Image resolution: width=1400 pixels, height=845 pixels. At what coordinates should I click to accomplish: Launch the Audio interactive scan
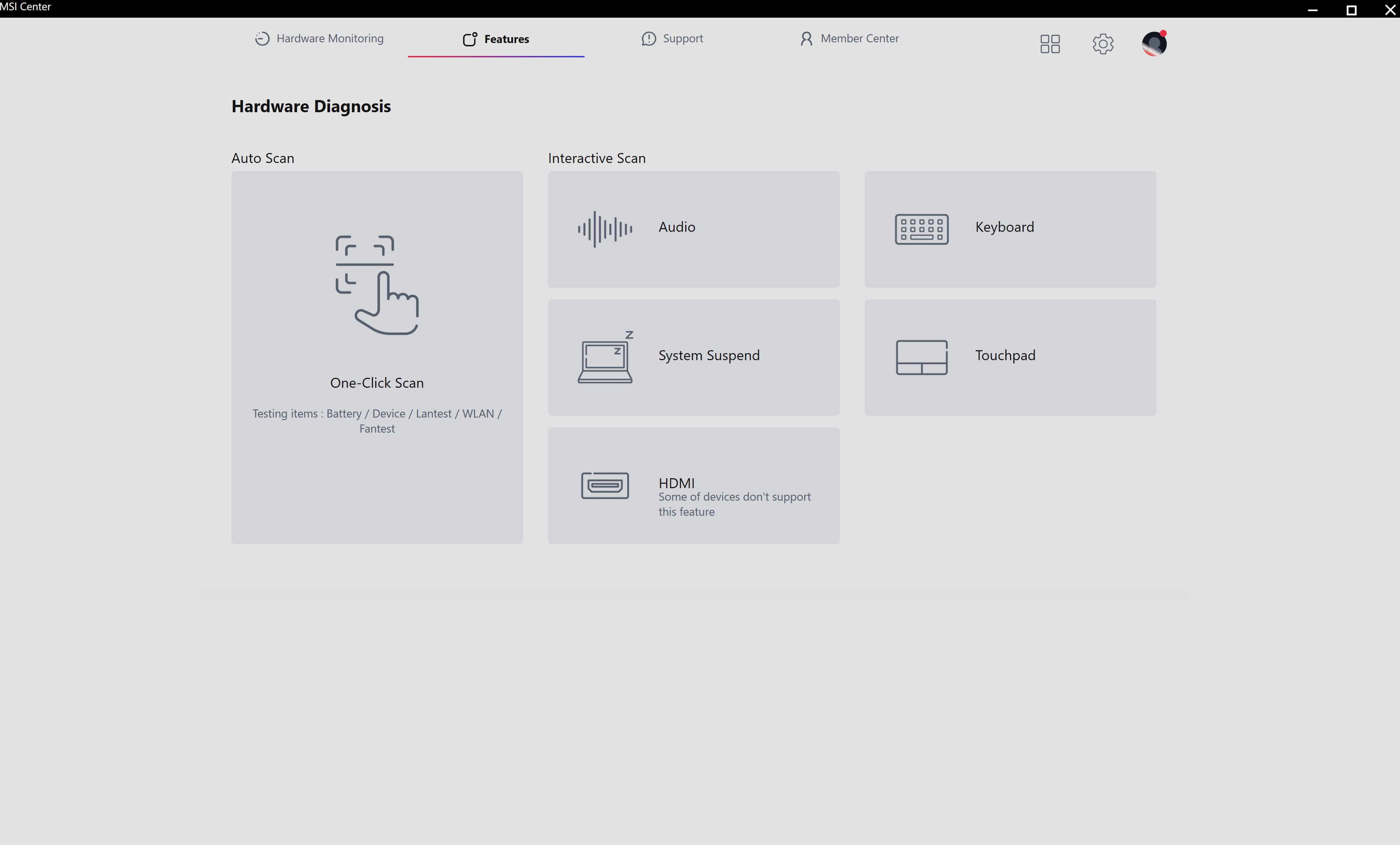pos(677,227)
